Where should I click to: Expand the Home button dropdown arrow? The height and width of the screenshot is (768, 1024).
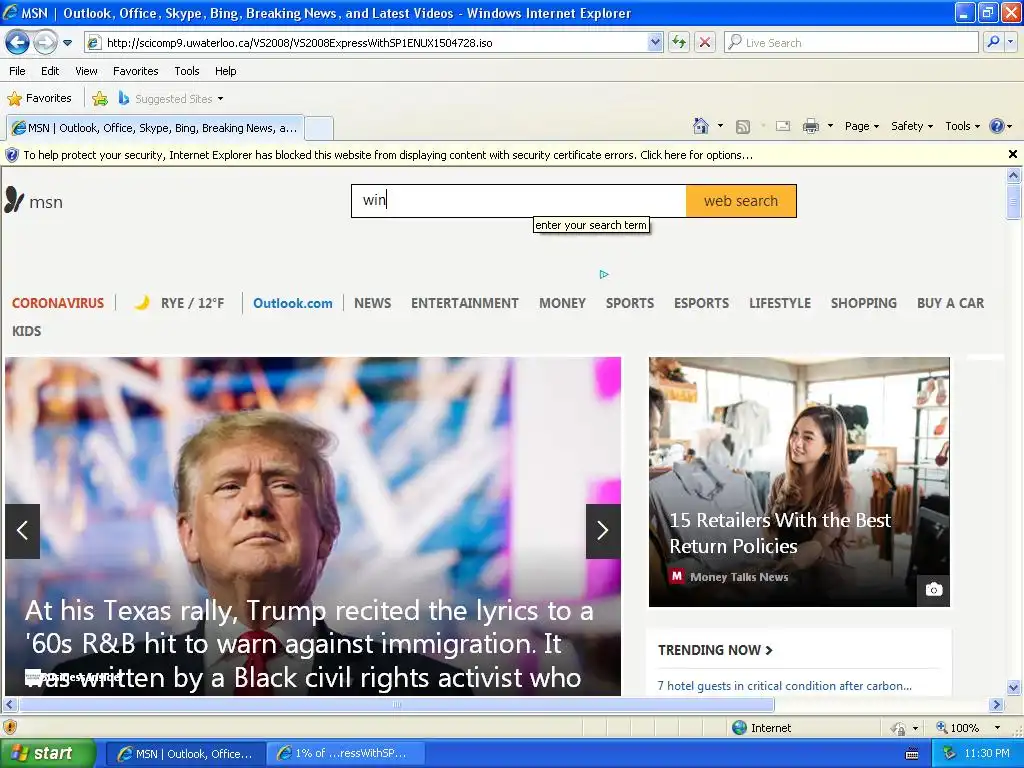point(720,126)
